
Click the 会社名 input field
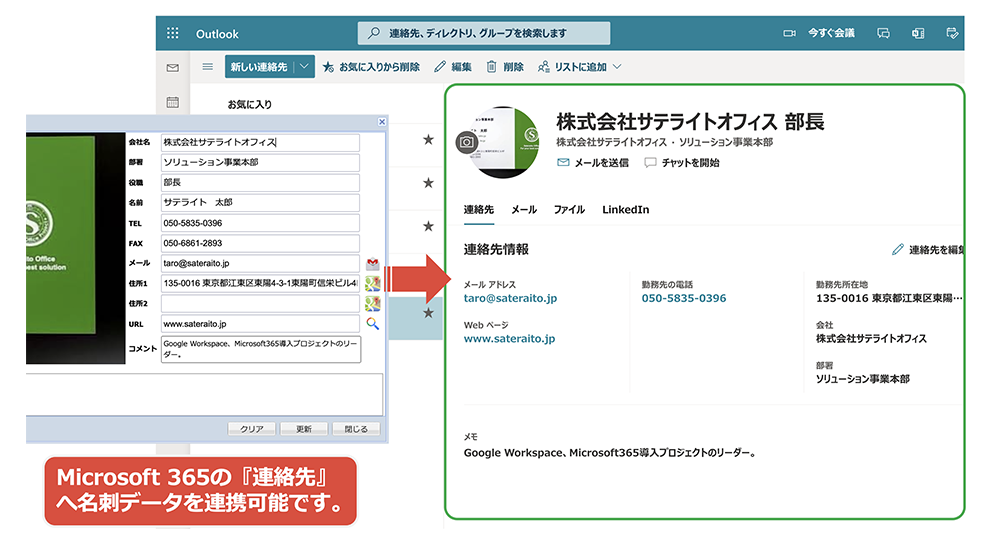[x=260, y=142]
